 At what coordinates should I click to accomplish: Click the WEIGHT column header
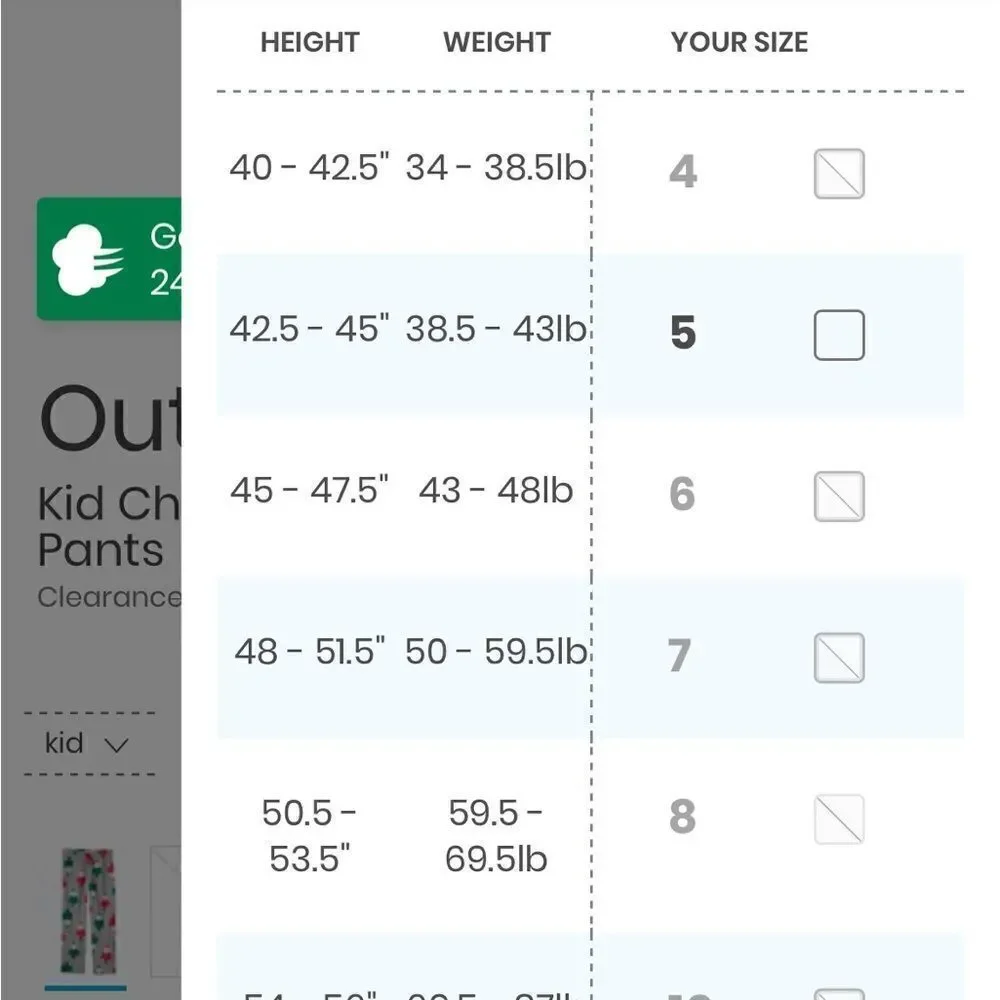point(497,42)
